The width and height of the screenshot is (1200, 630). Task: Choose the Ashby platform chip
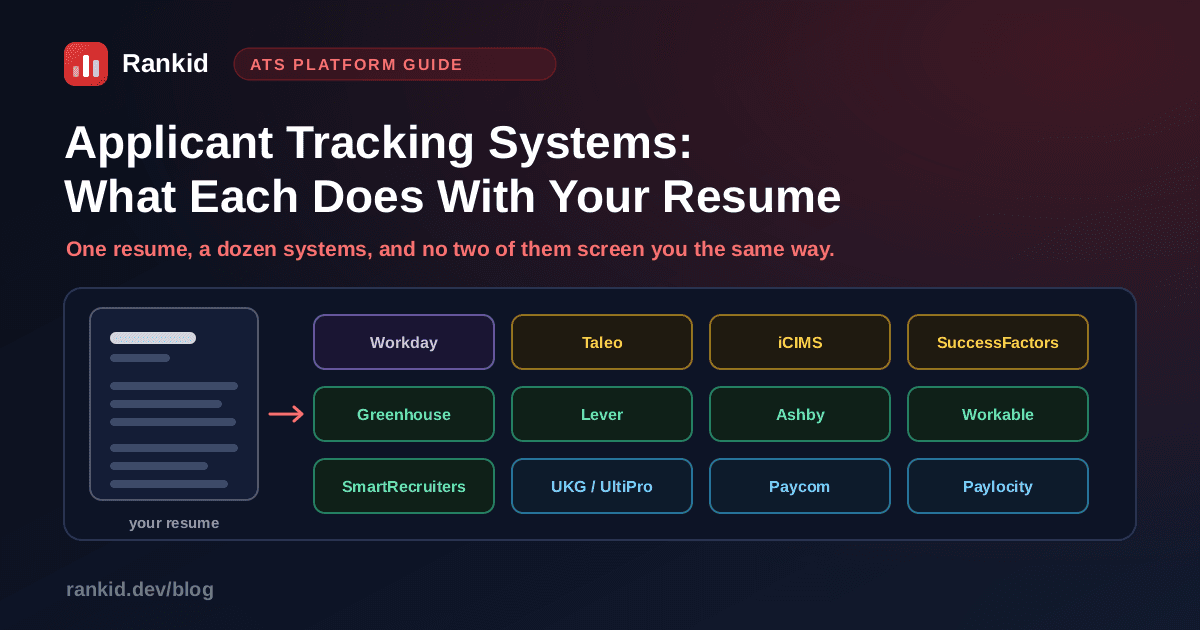tap(800, 414)
